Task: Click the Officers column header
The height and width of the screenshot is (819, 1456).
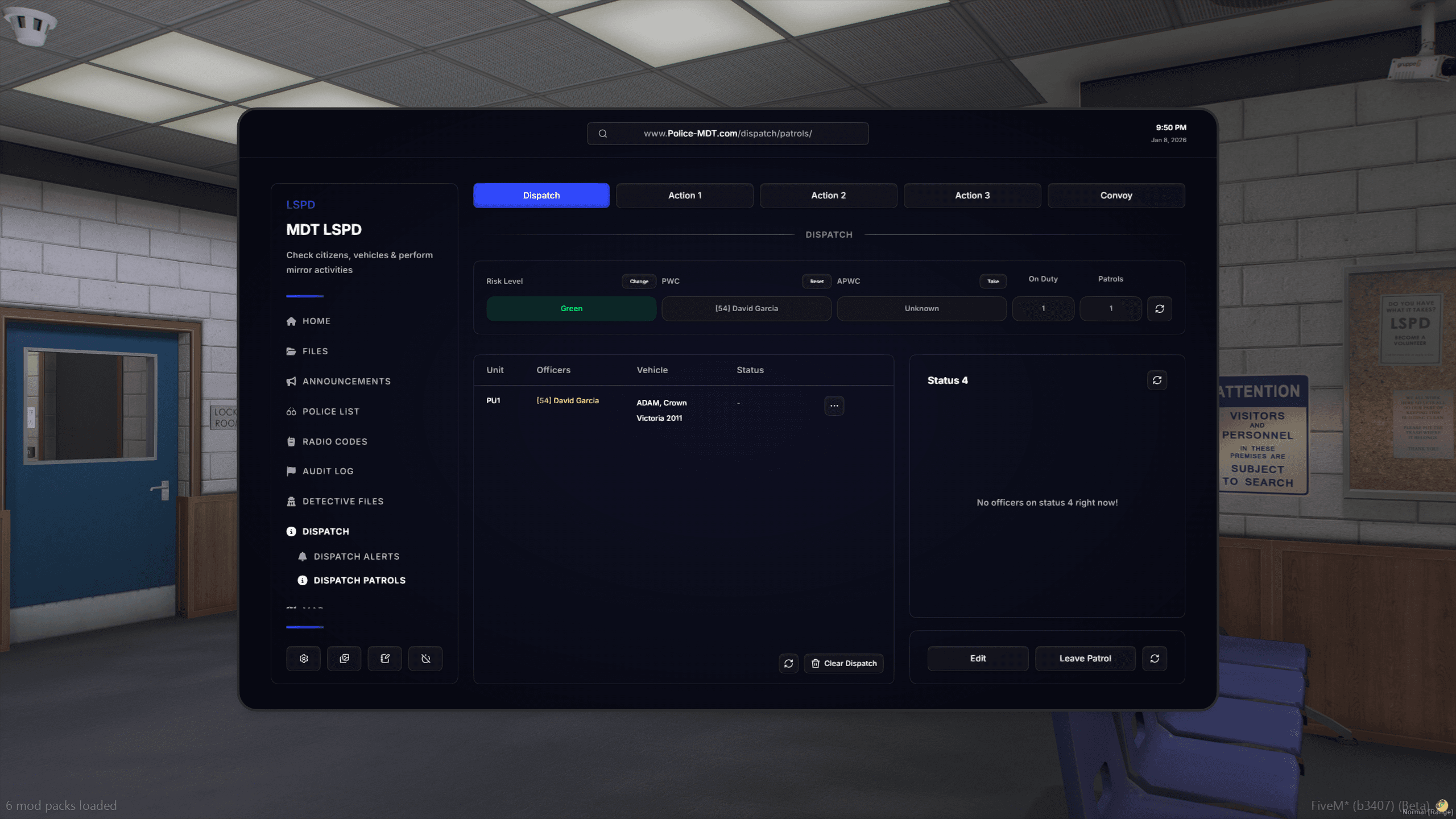Action: tap(553, 370)
